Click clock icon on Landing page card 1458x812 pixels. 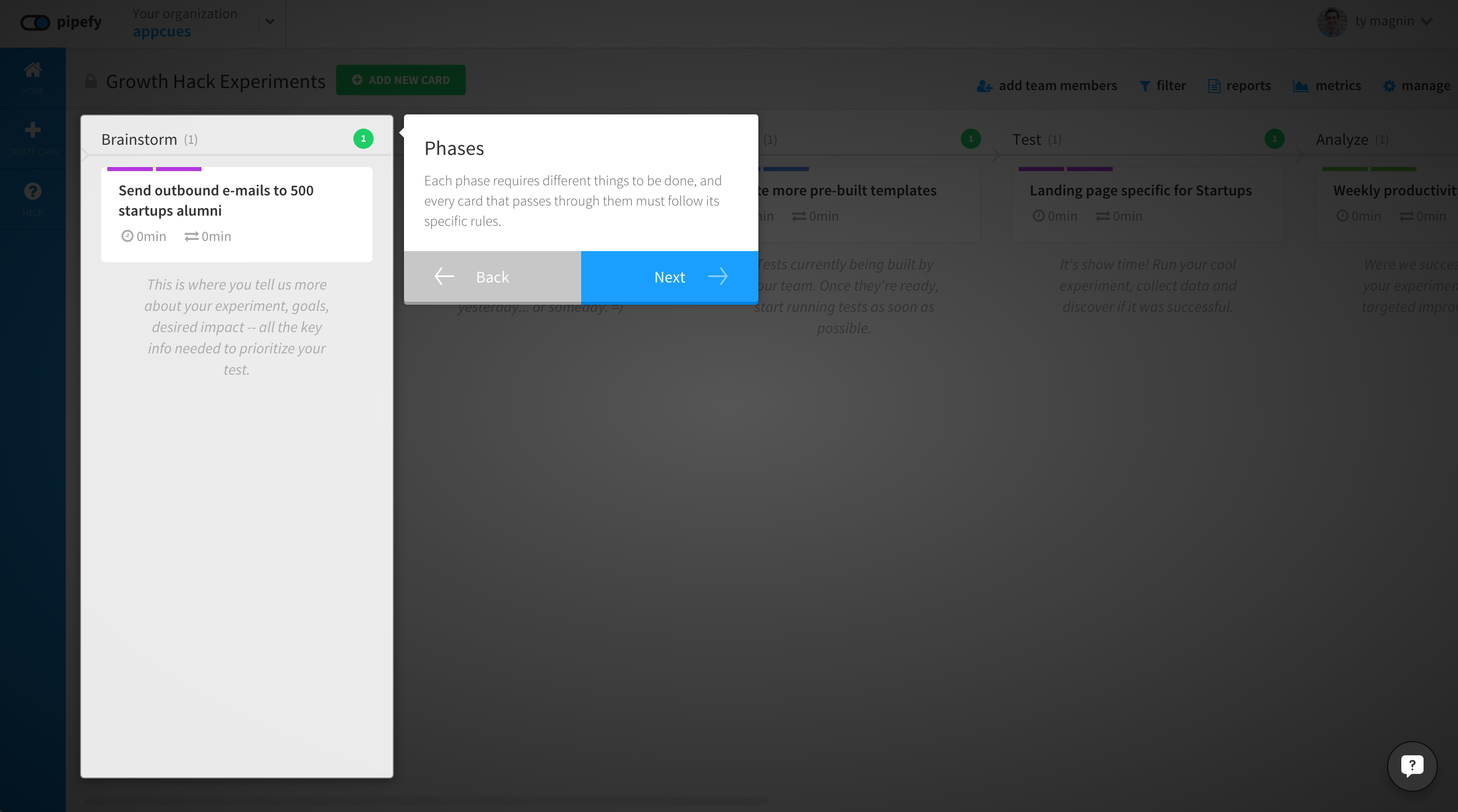tap(1039, 216)
